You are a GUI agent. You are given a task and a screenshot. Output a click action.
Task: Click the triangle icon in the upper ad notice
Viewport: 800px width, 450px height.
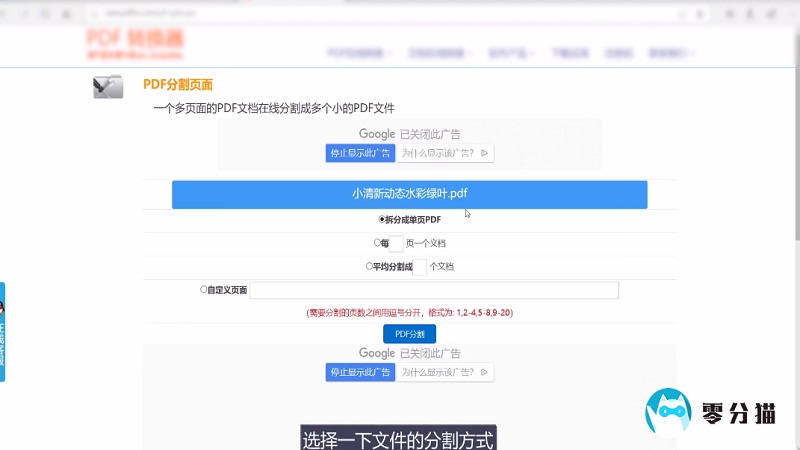(x=484, y=153)
